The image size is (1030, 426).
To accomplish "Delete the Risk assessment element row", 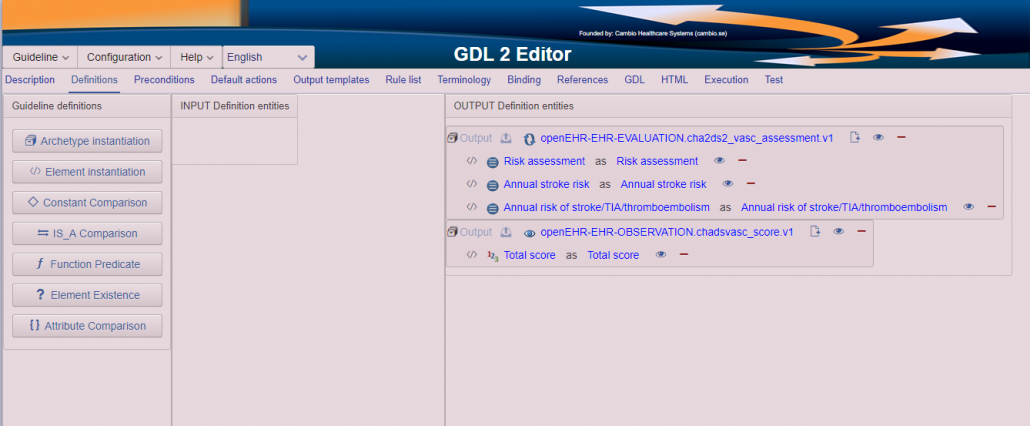I will pyautogui.click(x=742, y=161).
